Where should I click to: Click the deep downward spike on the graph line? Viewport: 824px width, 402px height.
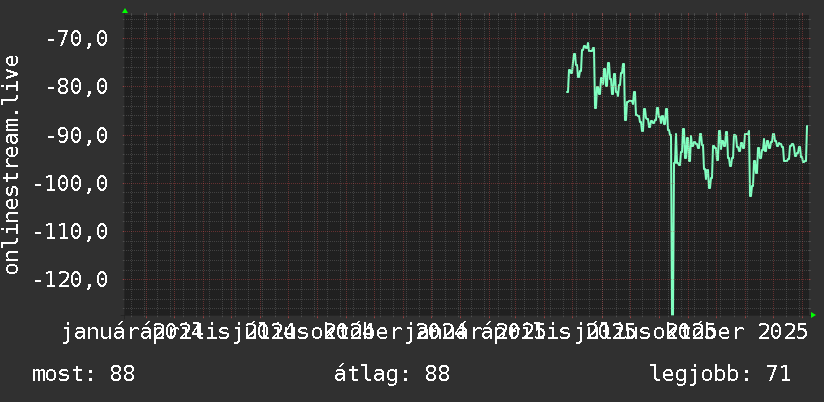[x=672, y=236]
